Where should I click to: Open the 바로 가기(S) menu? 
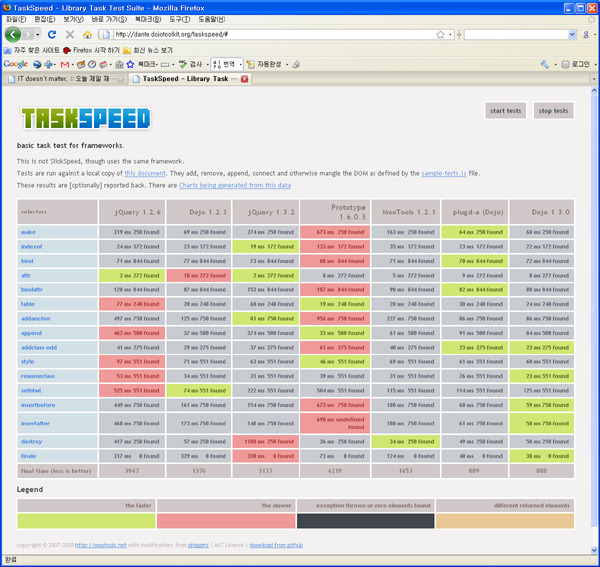[109, 19]
